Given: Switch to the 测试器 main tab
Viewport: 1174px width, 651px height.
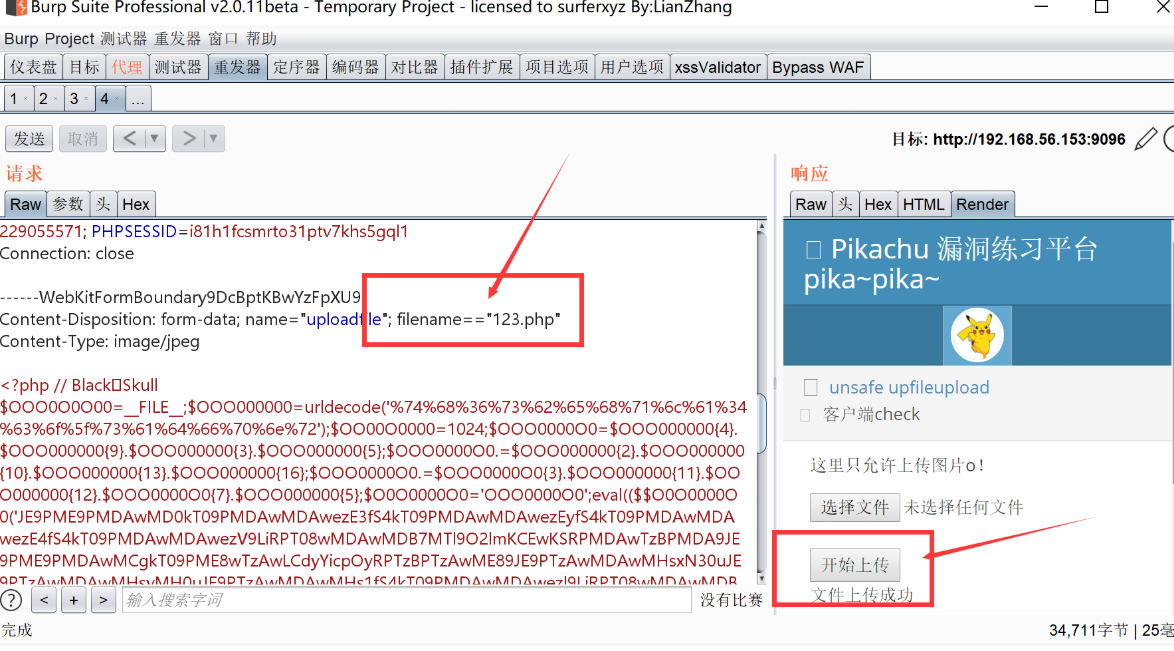Looking at the screenshot, I should tap(178, 67).
